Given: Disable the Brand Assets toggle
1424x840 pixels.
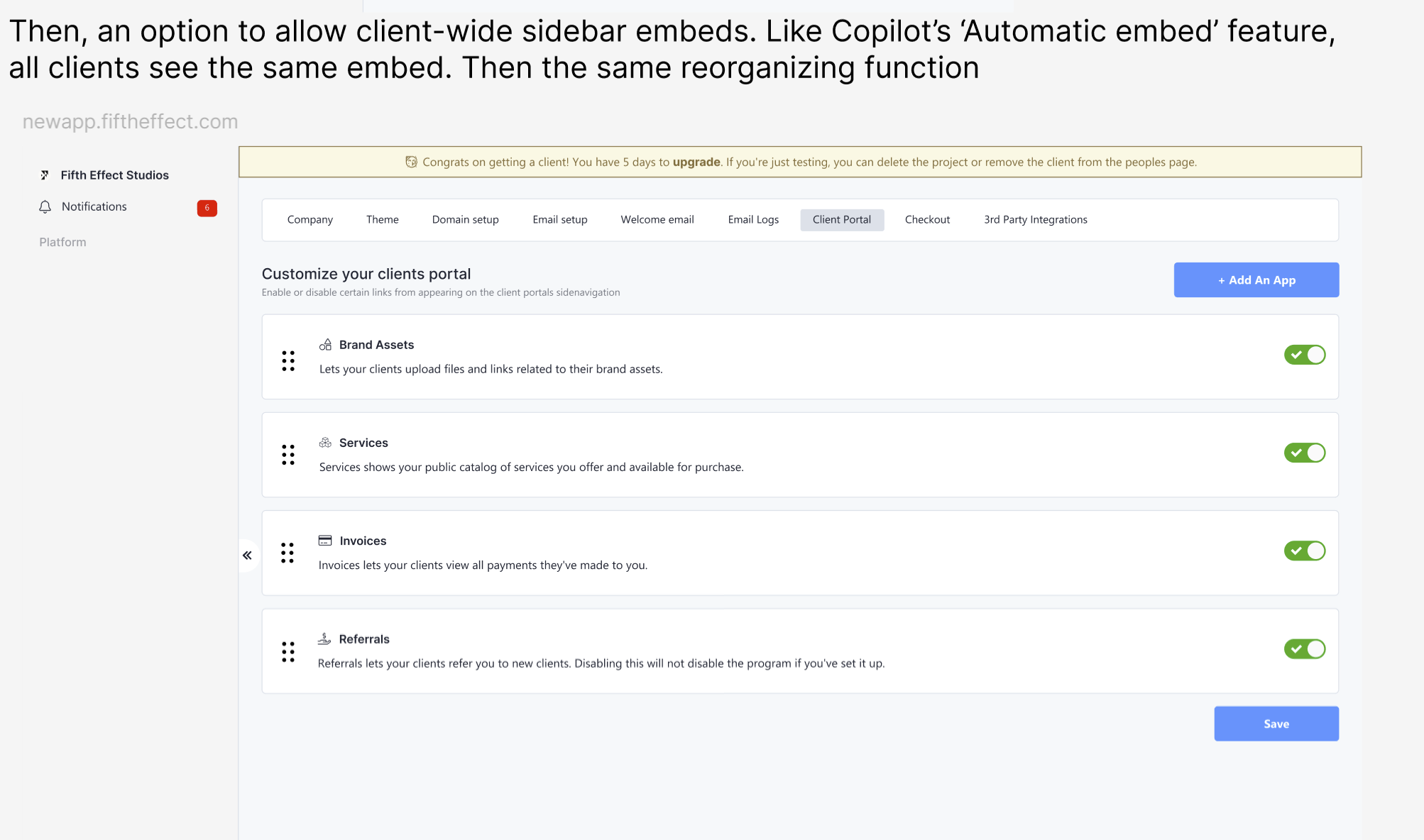Looking at the screenshot, I should coord(1304,355).
